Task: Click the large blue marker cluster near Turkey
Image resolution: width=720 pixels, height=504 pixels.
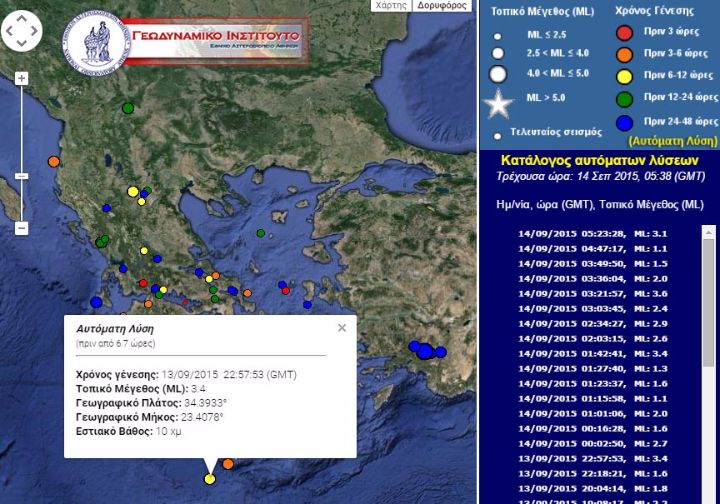Action: pos(425,350)
